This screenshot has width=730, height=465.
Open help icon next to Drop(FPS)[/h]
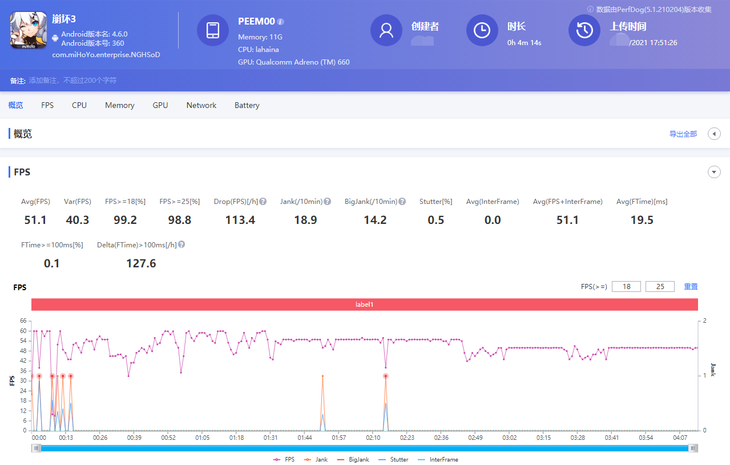tap(262, 202)
